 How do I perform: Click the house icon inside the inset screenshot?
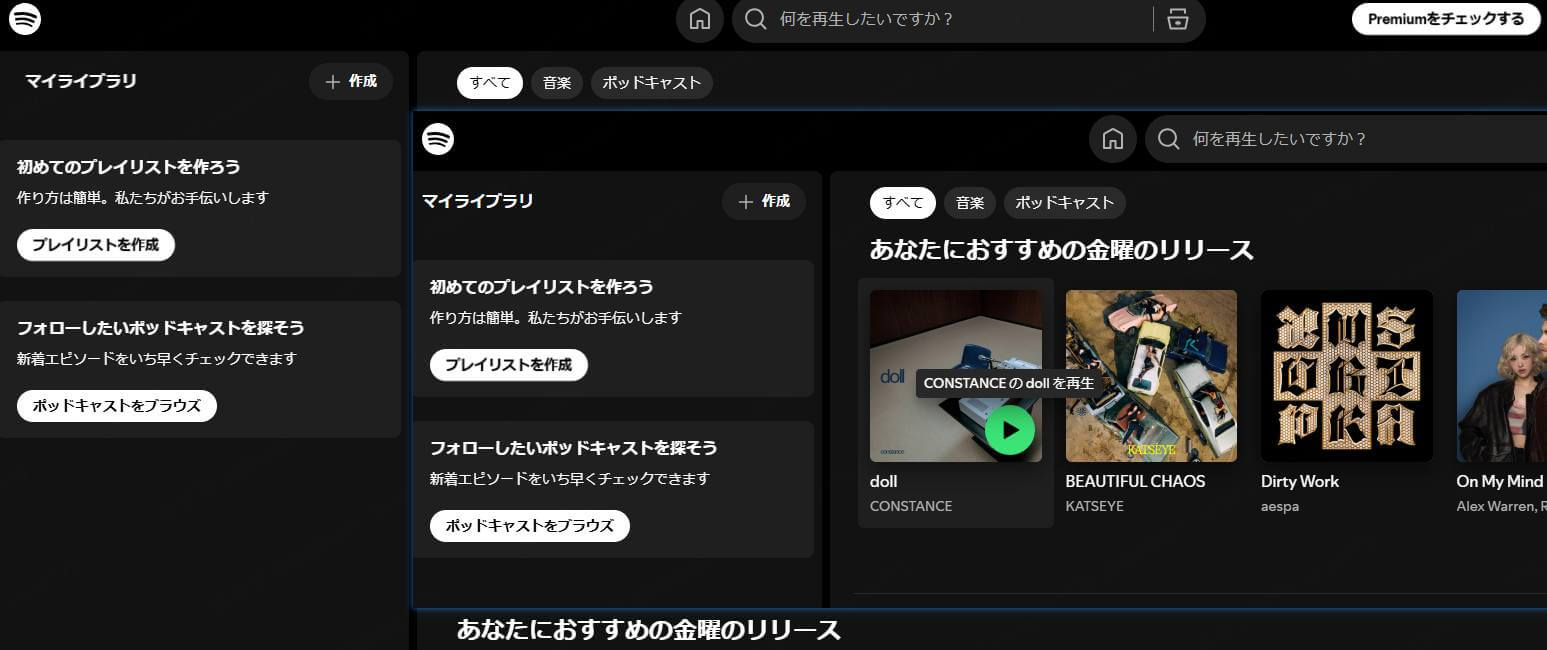[1113, 139]
